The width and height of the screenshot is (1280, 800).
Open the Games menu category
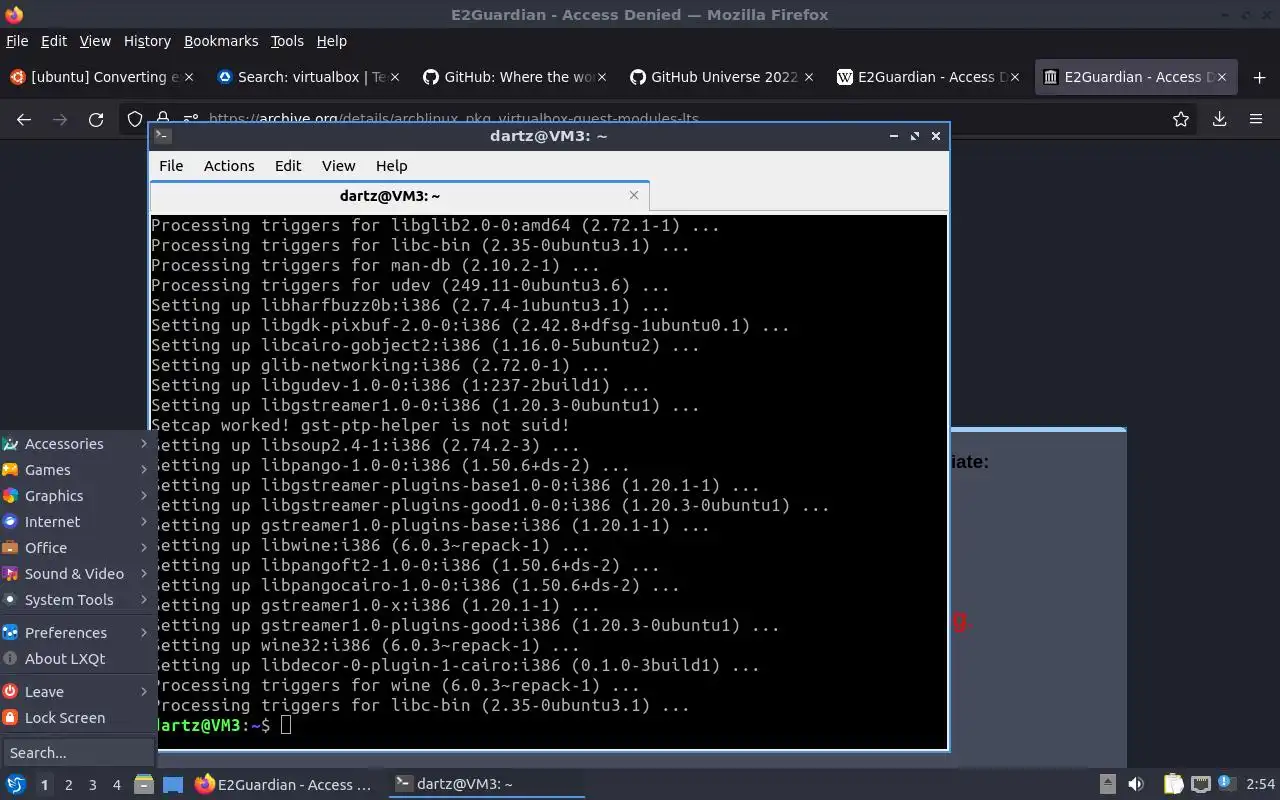click(x=76, y=470)
